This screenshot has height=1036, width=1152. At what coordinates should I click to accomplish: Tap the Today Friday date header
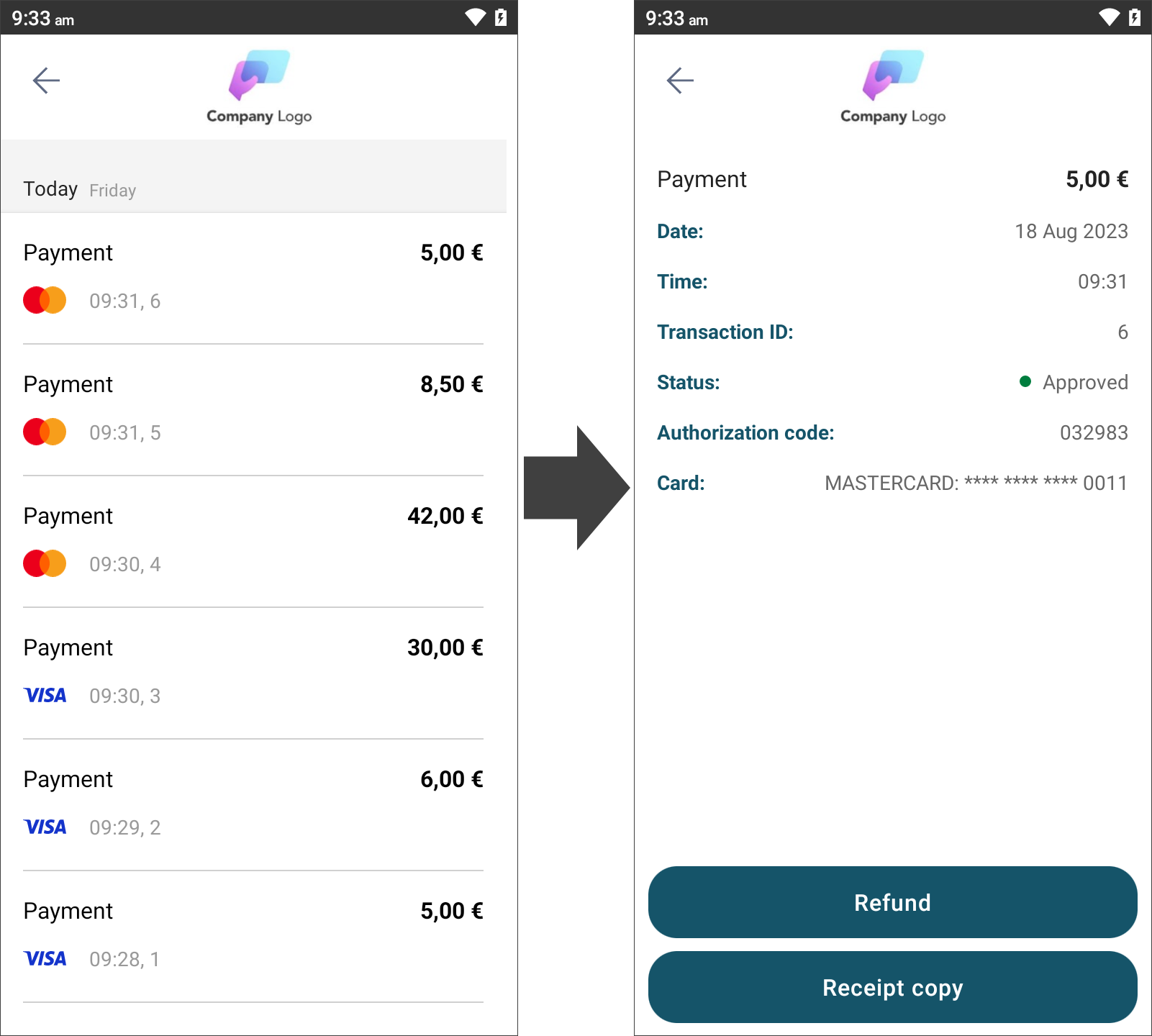click(253, 176)
